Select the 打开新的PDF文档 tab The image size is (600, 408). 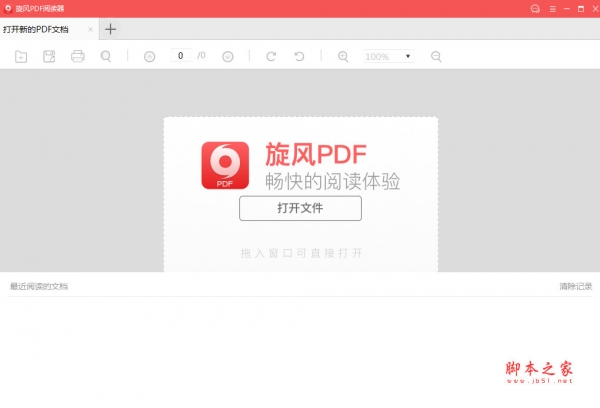(49, 29)
